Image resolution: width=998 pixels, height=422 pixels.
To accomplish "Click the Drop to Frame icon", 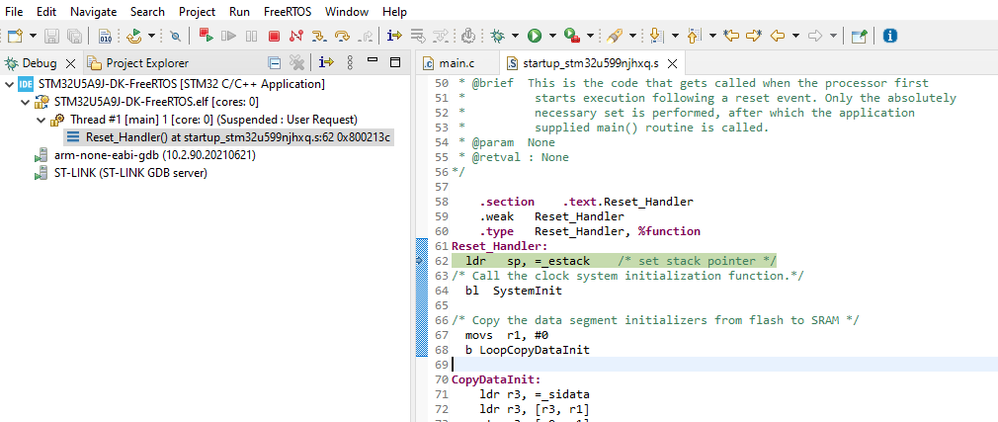I will [418, 36].
